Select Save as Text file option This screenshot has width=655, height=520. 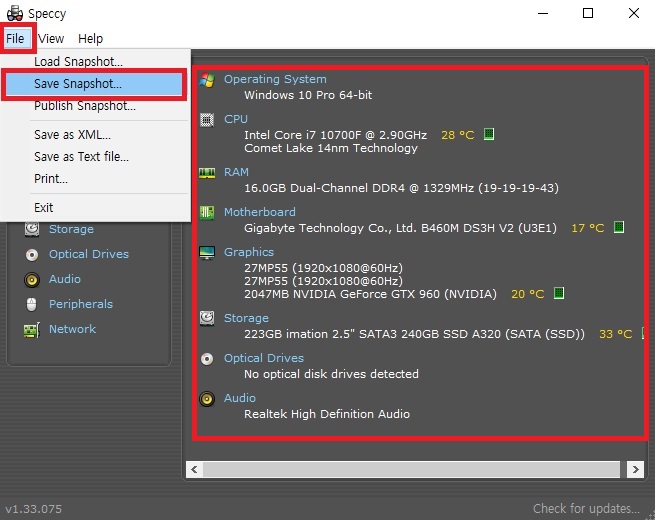95,157
